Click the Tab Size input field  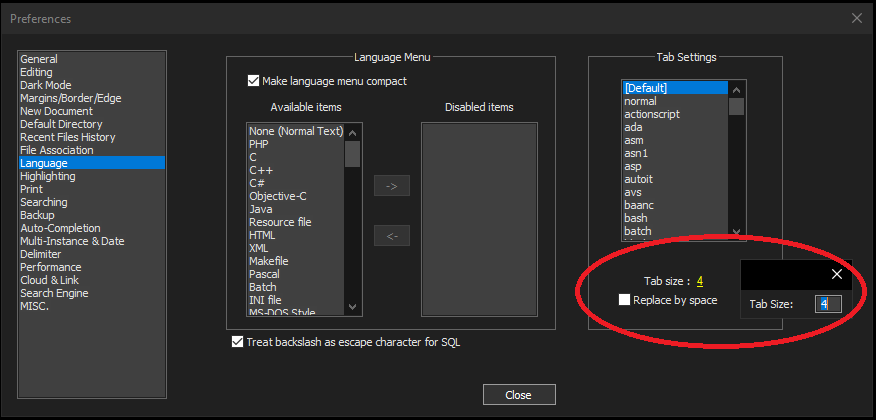pos(828,304)
